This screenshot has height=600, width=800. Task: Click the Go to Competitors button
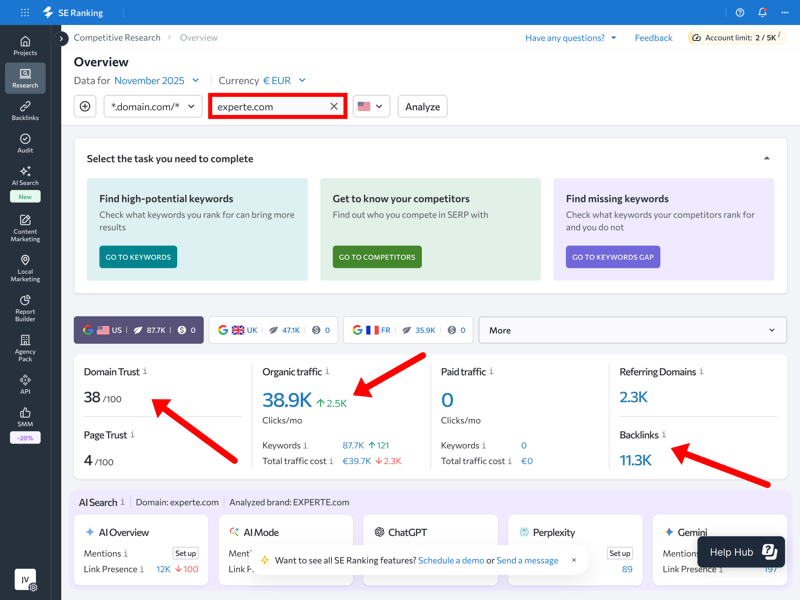(377, 257)
